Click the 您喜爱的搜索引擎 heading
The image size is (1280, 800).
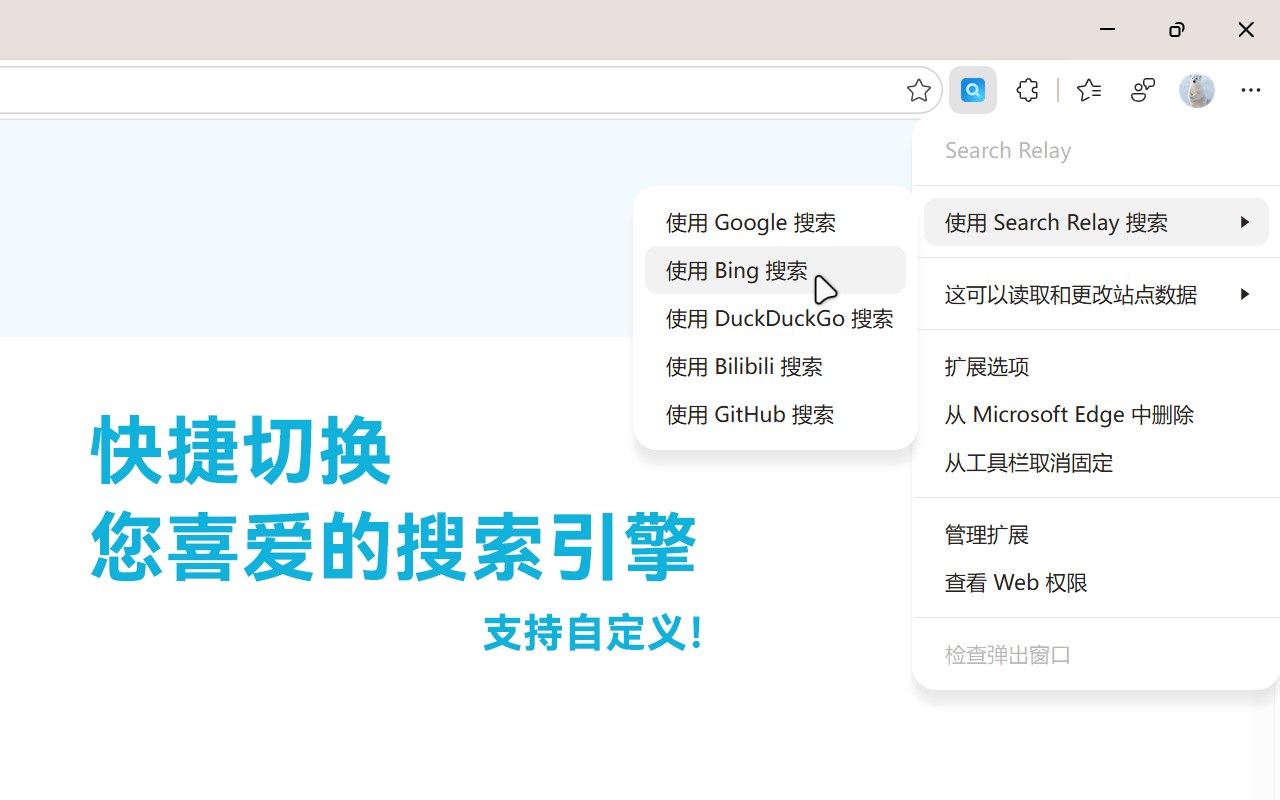[x=393, y=546]
